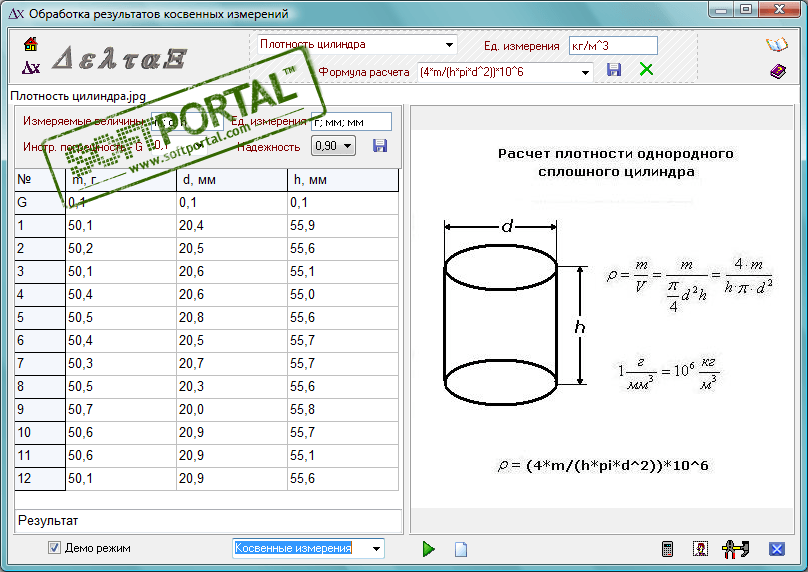This screenshot has width=808, height=572.
Task: Click row 2 cell 50,2
Action: coord(121,248)
